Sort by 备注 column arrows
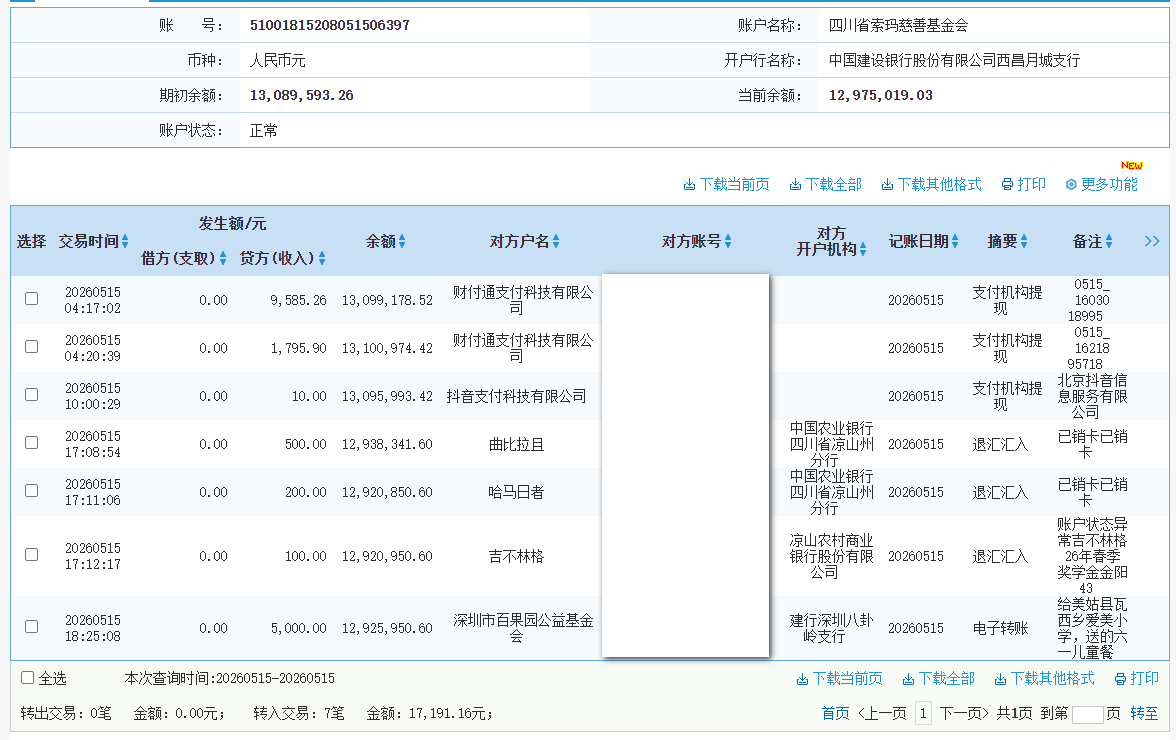This screenshot has width=1176, height=740. tap(1108, 241)
